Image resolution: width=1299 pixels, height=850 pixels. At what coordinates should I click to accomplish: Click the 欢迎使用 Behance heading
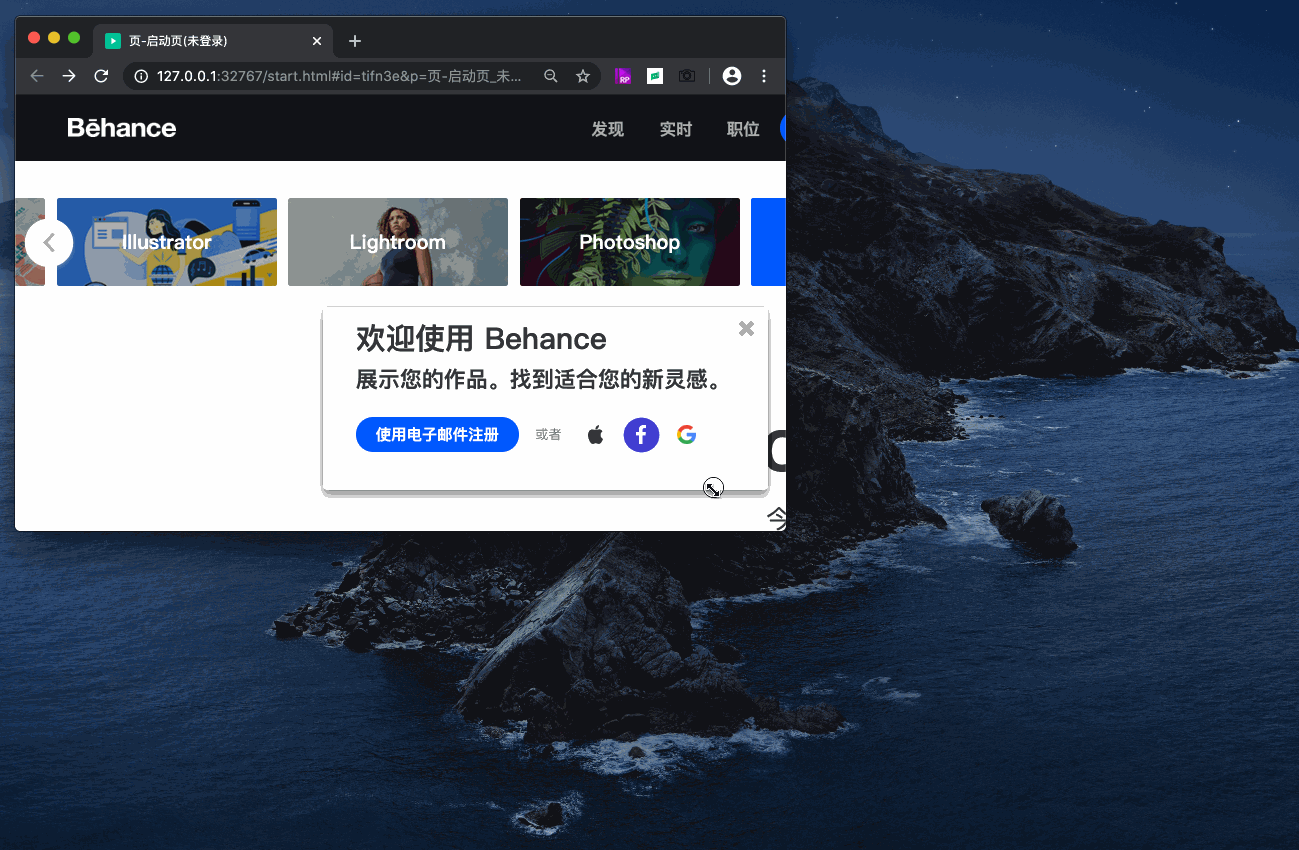tap(481, 339)
